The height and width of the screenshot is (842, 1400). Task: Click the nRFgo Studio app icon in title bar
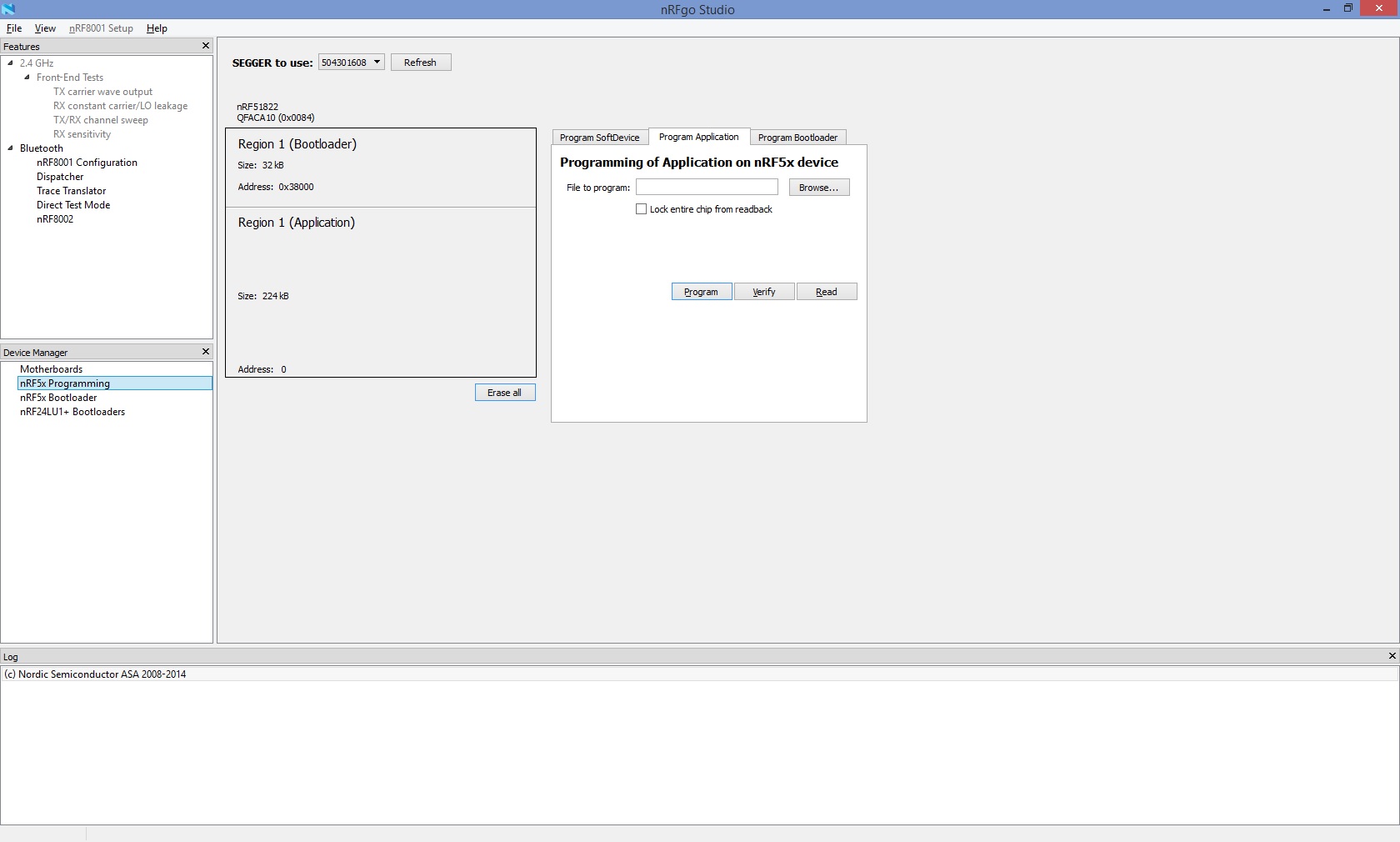(8, 9)
